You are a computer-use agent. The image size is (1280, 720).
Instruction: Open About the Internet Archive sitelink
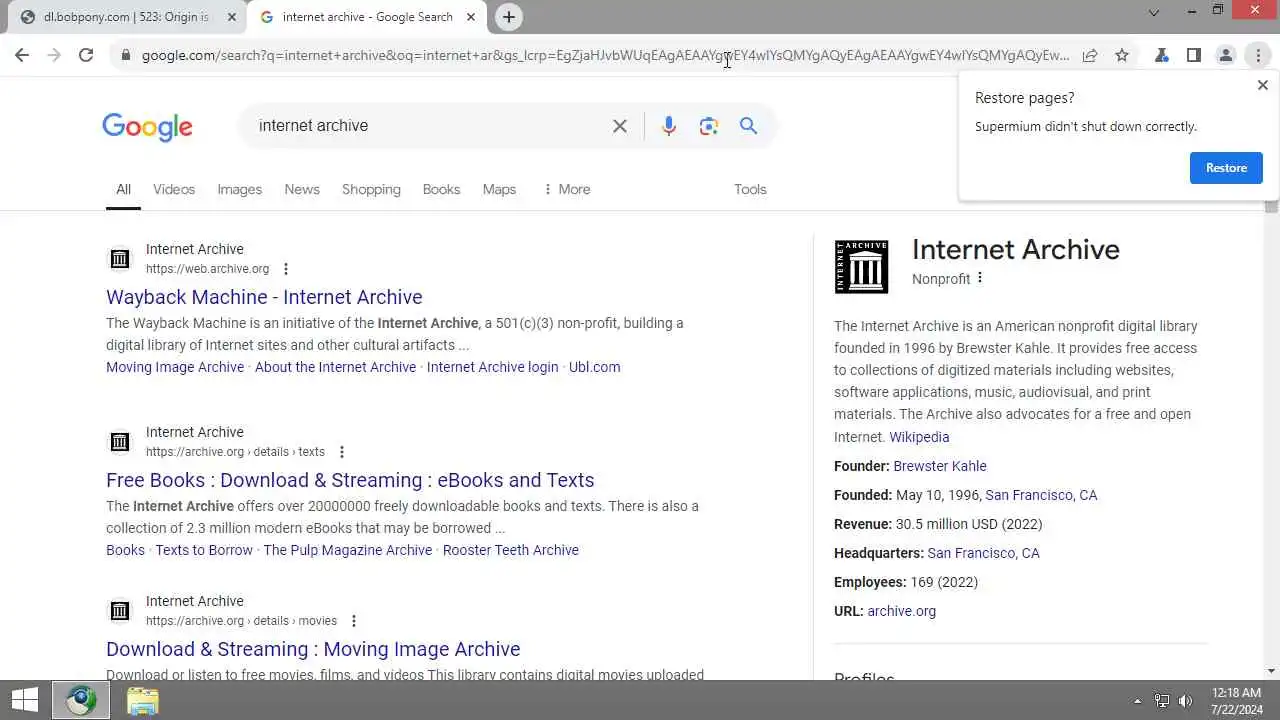pyautogui.click(x=335, y=367)
